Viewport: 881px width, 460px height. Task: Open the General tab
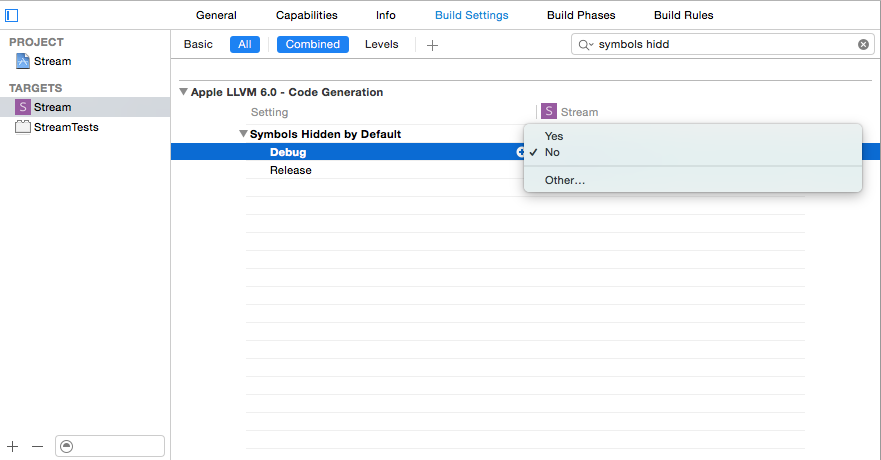pos(216,15)
